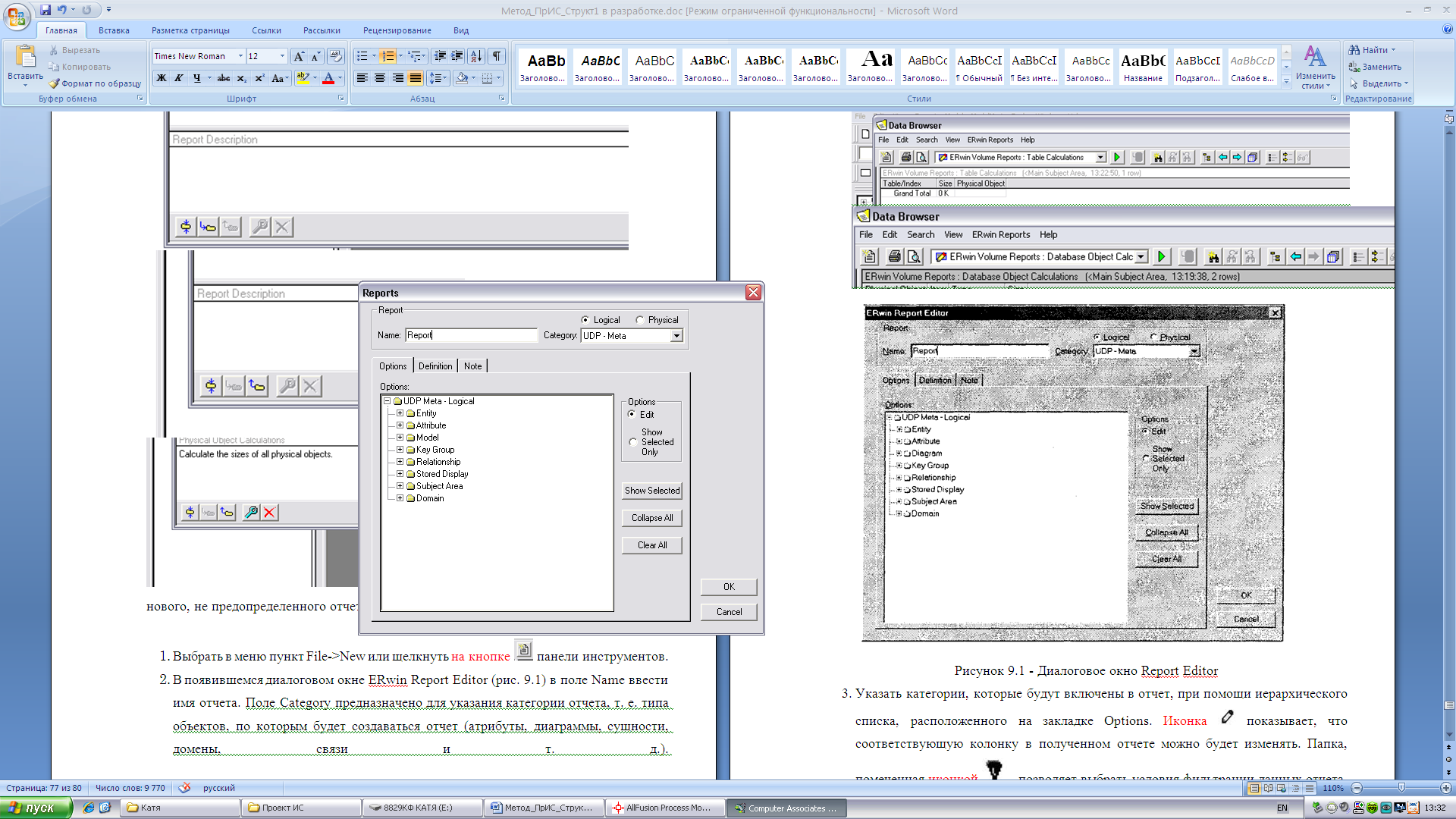Confirm Reports dialog with OK
Screen dimensions: 1456x819
[729, 587]
